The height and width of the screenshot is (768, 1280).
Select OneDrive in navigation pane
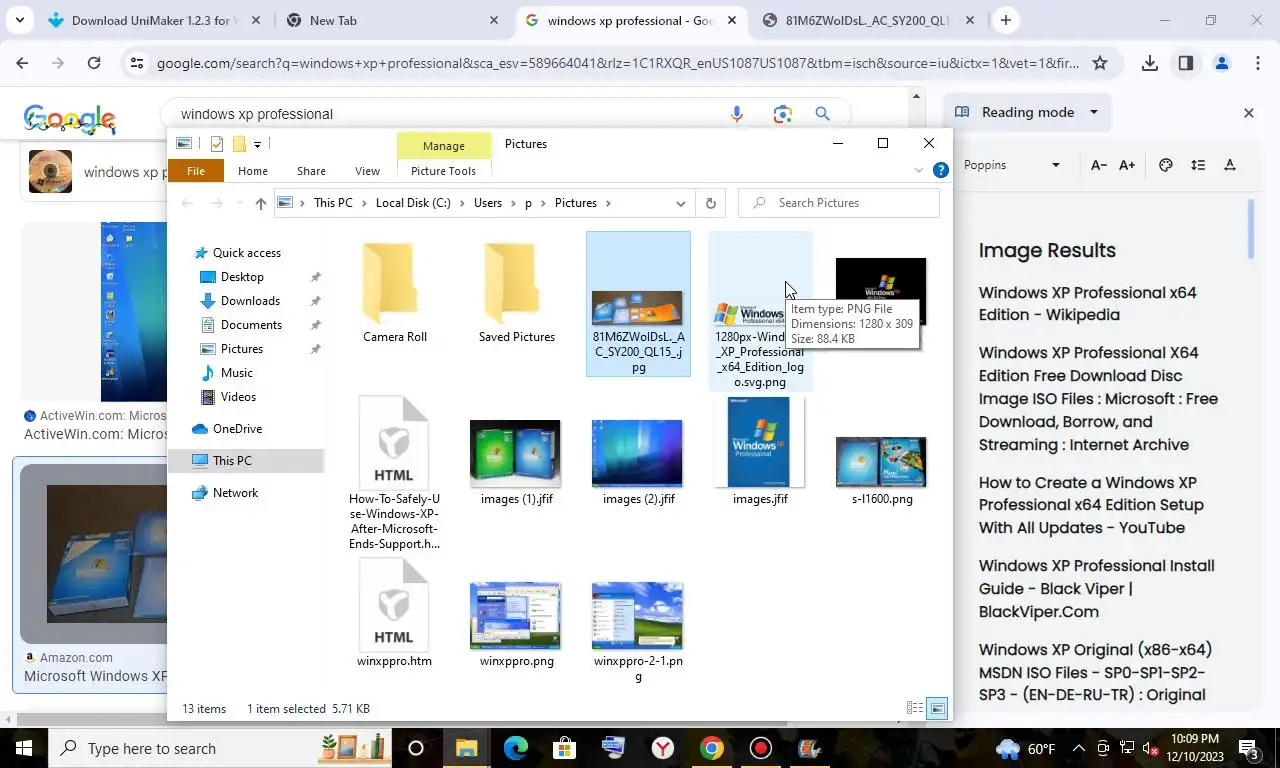237,429
